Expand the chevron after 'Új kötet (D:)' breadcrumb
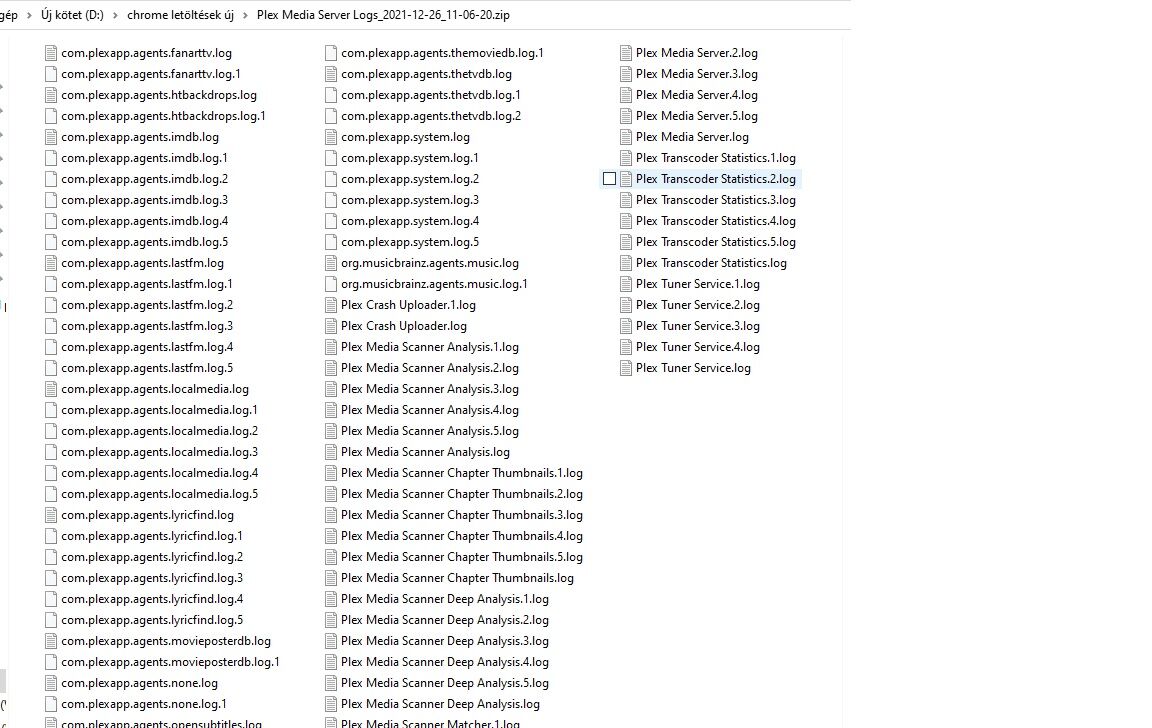This screenshot has width=1152, height=728. click(x=115, y=15)
